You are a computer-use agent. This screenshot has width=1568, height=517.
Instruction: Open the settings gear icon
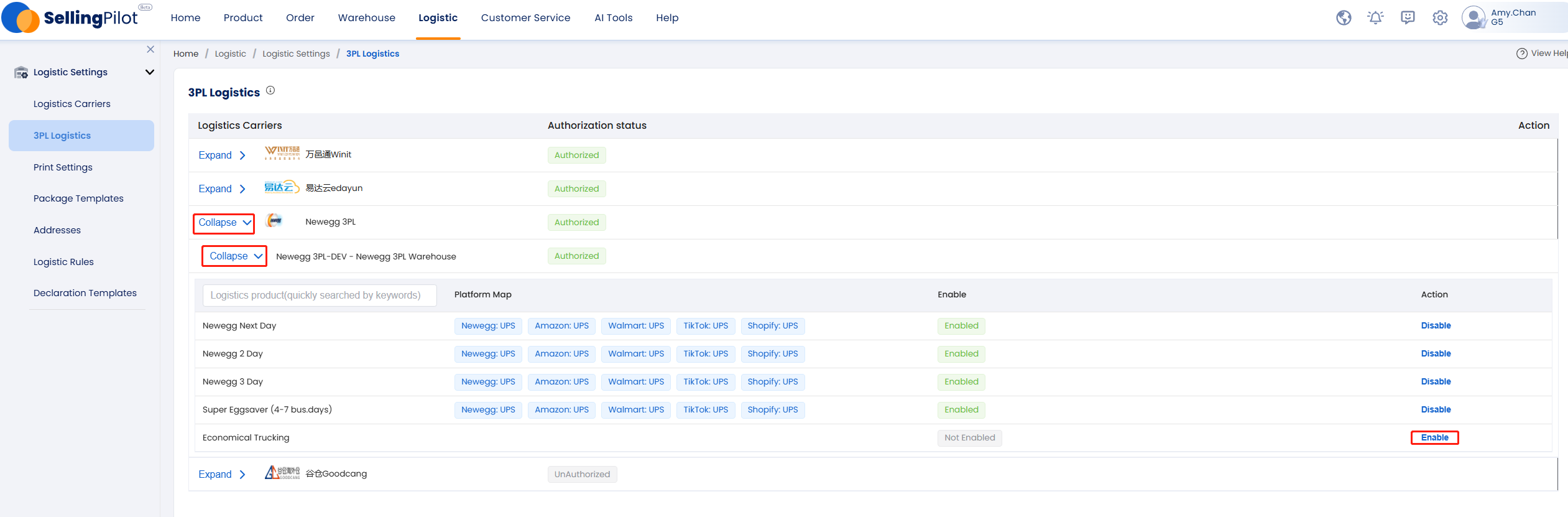(1440, 18)
